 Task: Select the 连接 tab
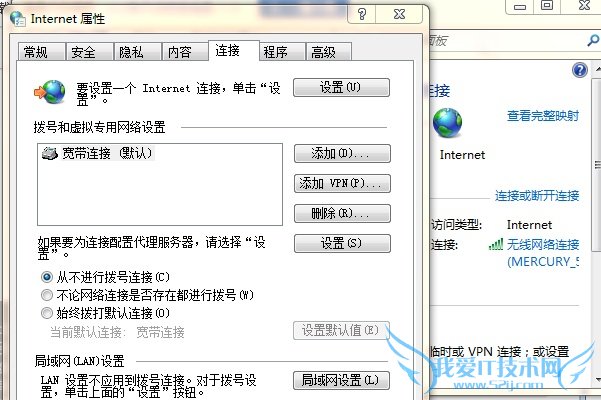click(234, 51)
